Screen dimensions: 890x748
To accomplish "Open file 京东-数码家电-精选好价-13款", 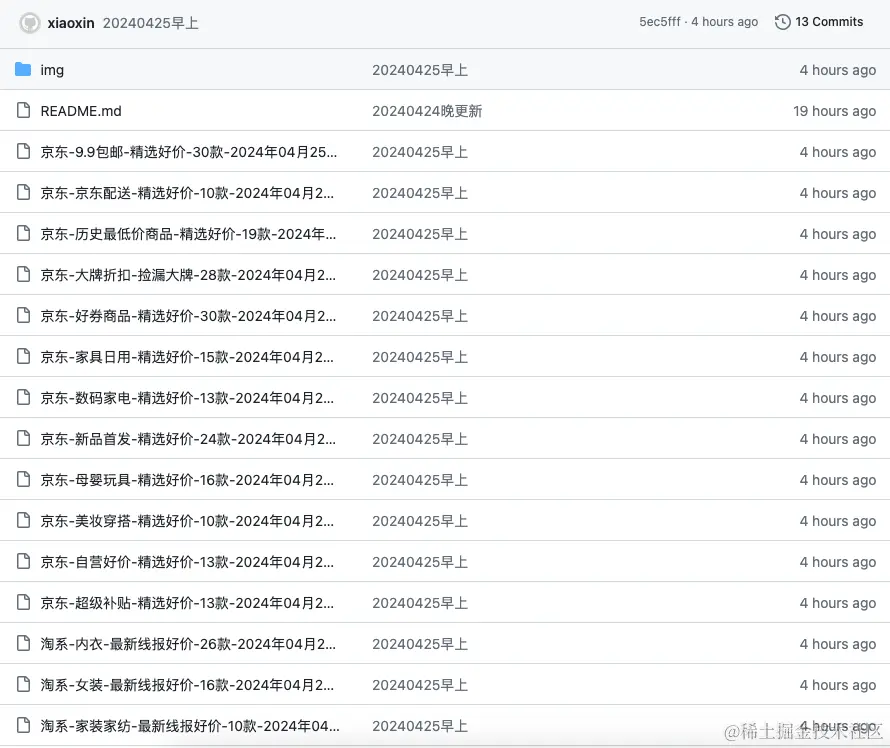I will [x=187, y=398].
